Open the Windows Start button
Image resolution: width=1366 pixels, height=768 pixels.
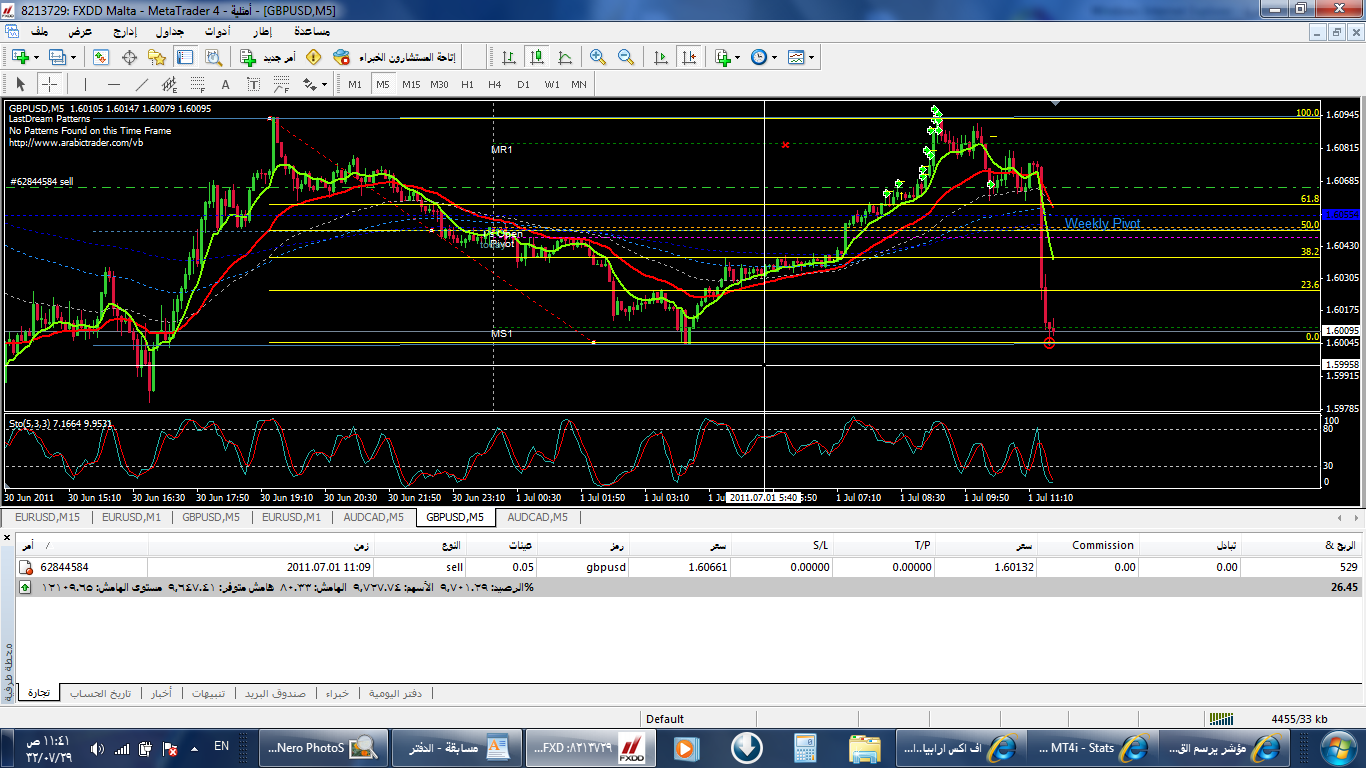coord(1338,747)
